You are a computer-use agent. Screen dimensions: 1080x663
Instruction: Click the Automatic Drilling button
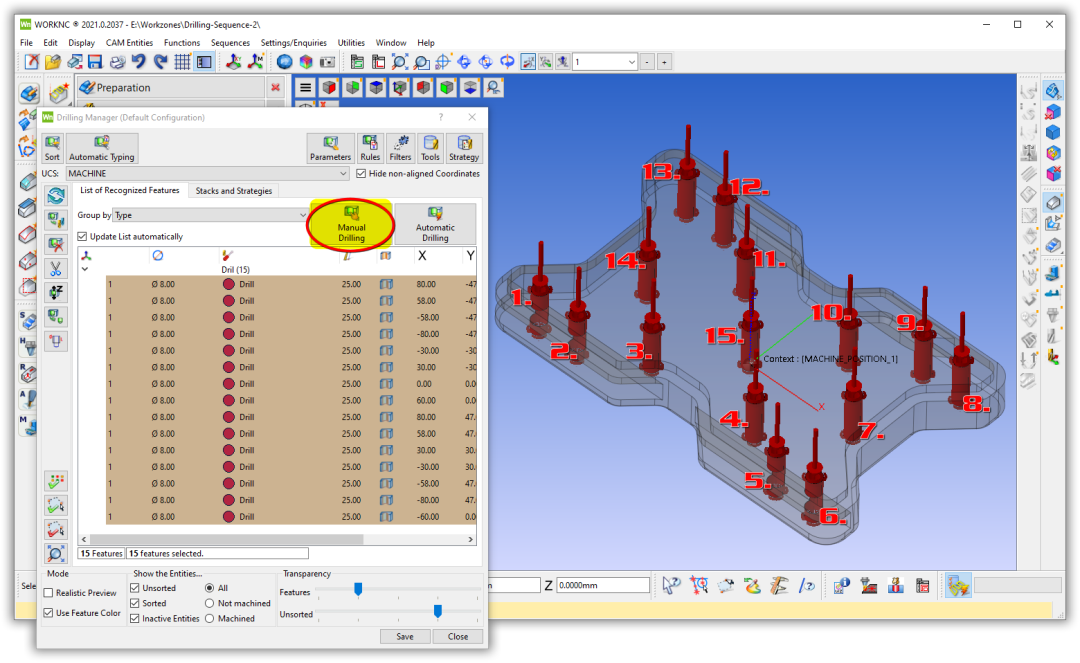coord(435,223)
